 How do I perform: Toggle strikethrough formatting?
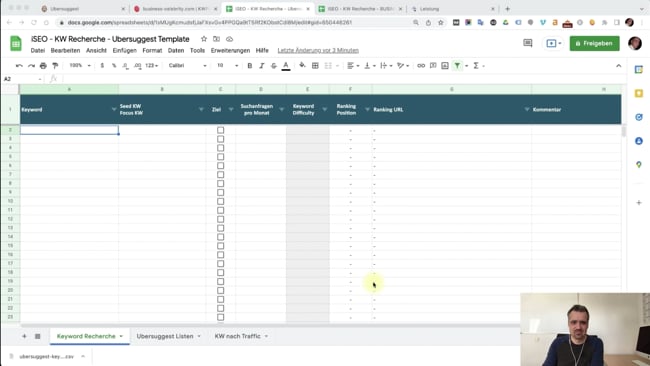[x=274, y=65]
